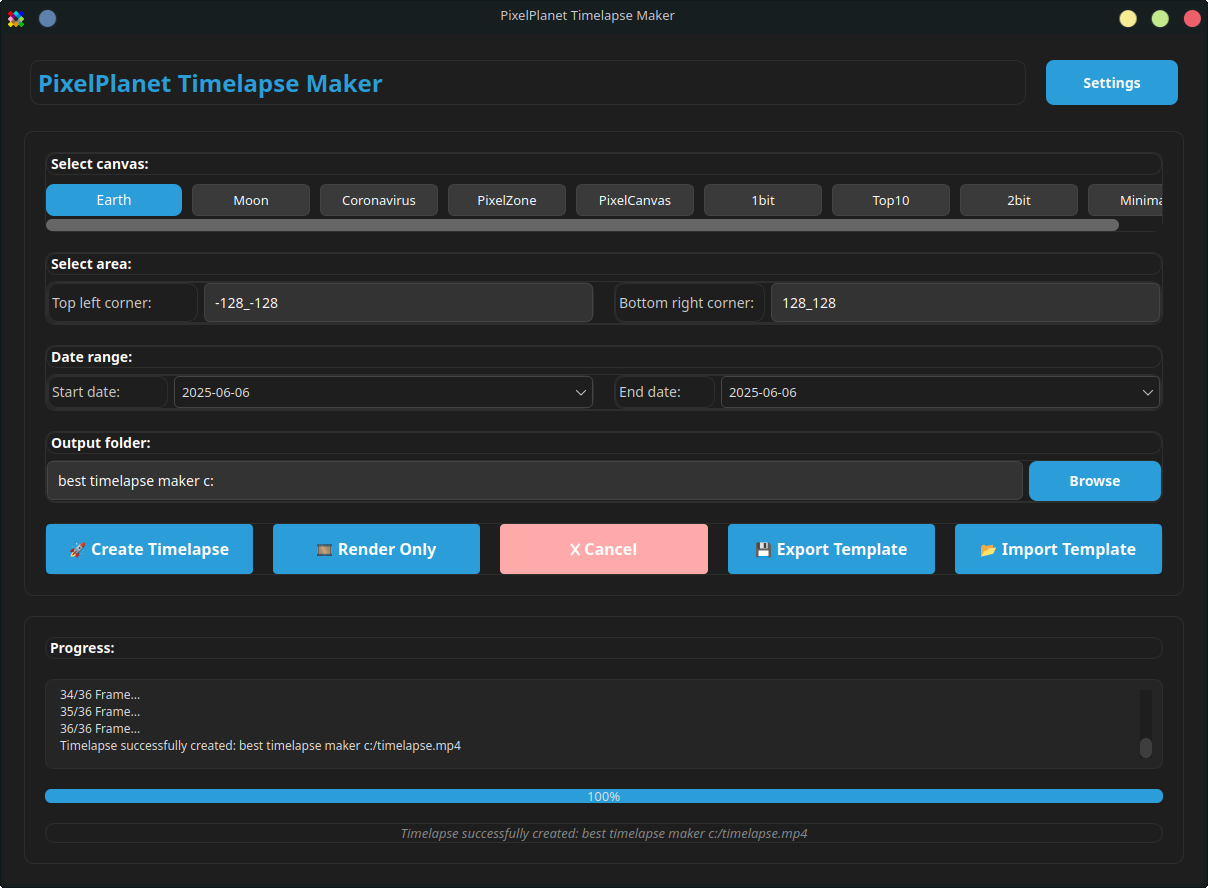Click the PixelPlanet pixel logo in the titlebar
This screenshot has width=1208, height=888.
point(15,17)
